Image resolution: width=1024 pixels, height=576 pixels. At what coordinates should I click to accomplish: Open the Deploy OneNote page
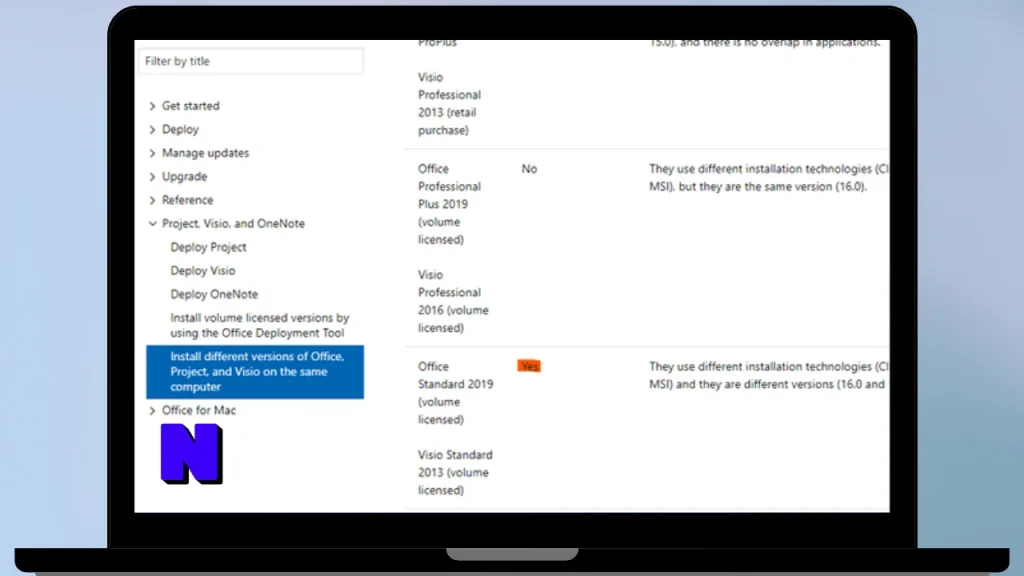[214, 294]
